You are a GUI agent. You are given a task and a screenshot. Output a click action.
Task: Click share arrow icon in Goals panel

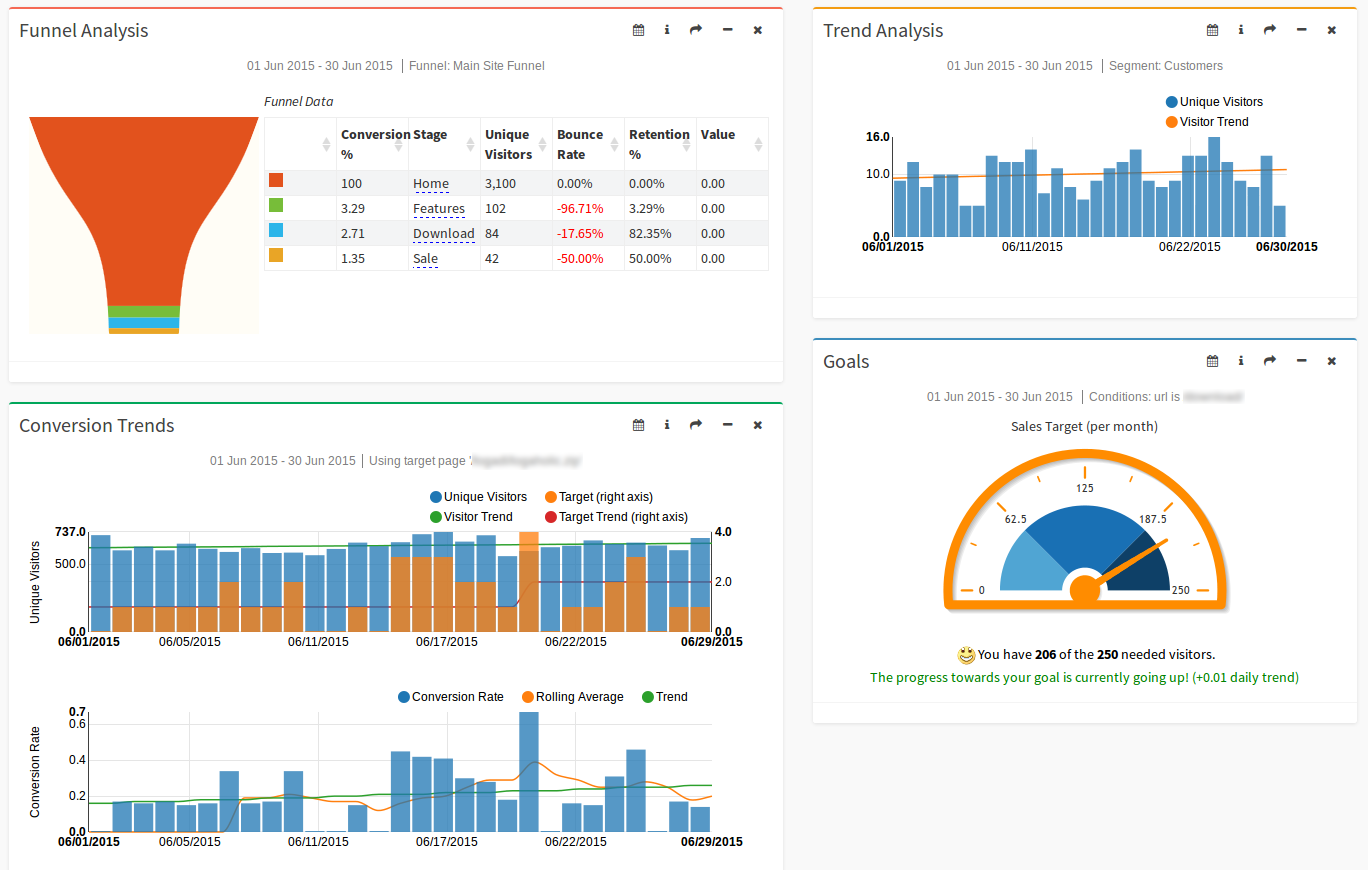pyautogui.click(x=1270, y=361)
